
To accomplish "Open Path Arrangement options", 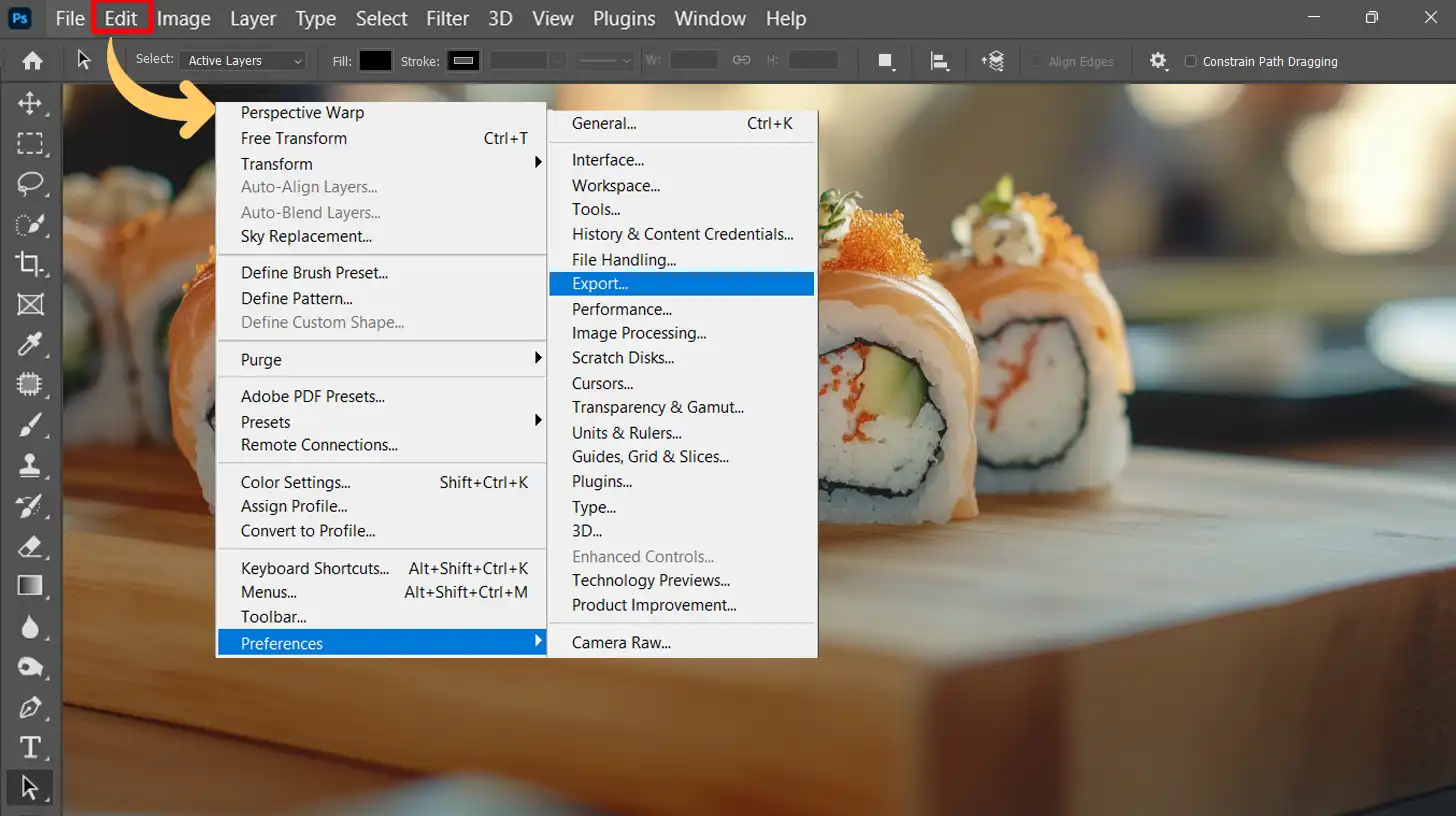I will (x=993, y=61).
